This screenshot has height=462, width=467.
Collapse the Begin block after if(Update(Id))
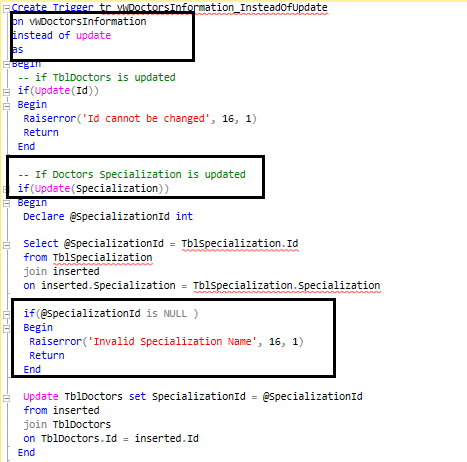(x=6, y=106)
